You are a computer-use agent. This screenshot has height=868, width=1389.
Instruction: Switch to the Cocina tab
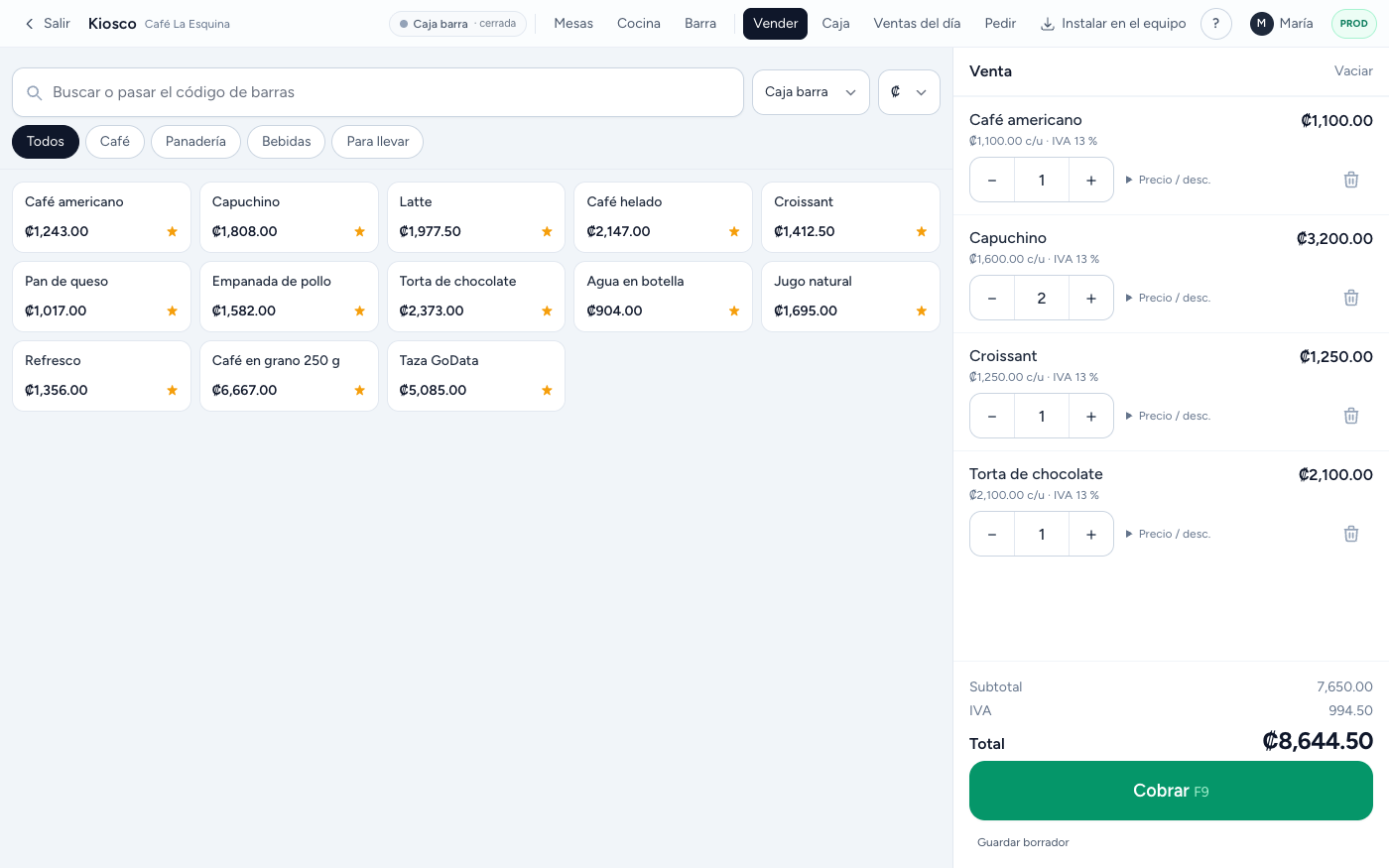point(639,24)
